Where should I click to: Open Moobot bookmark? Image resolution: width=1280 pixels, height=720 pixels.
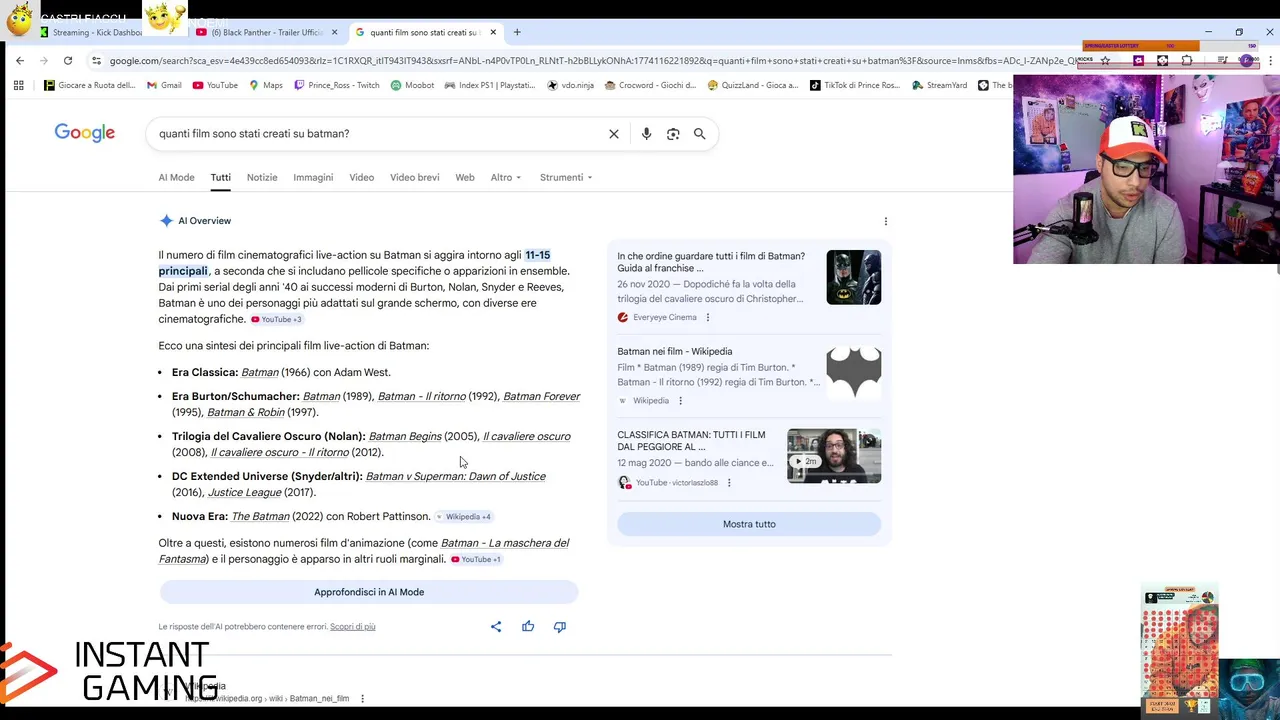click(412, 85)
